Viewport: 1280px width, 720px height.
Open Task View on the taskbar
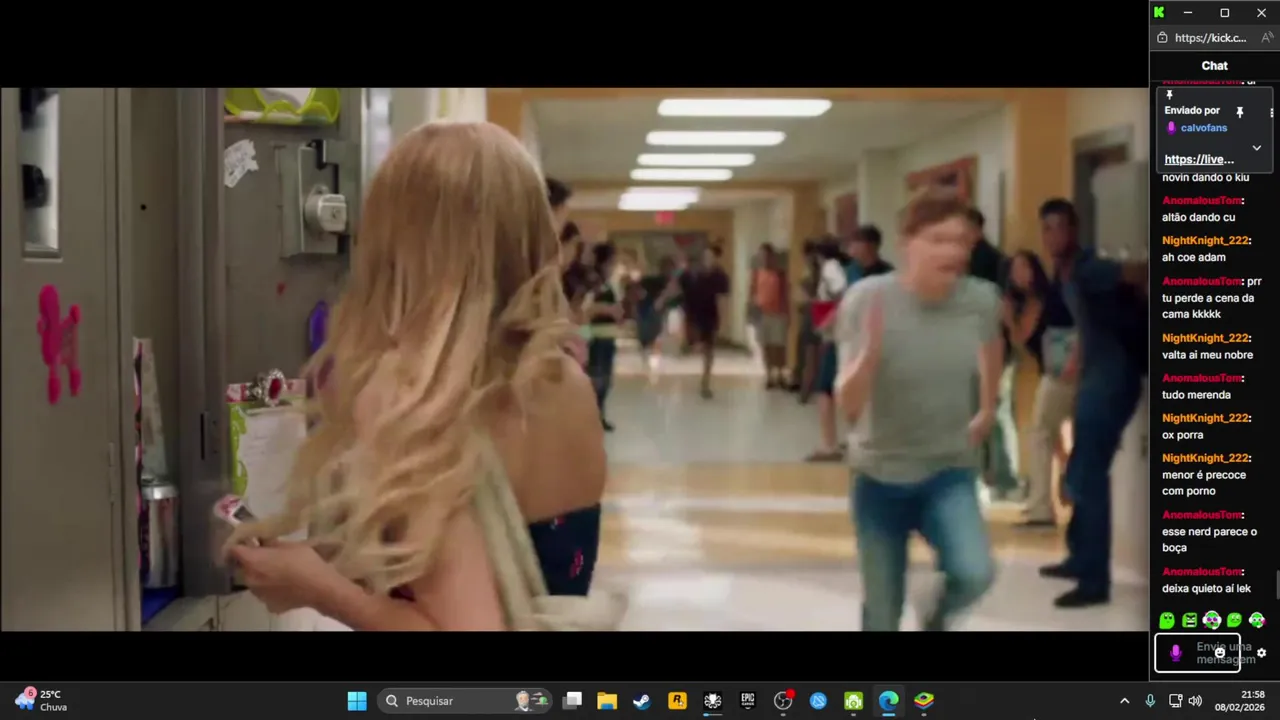tap(572, 701)
